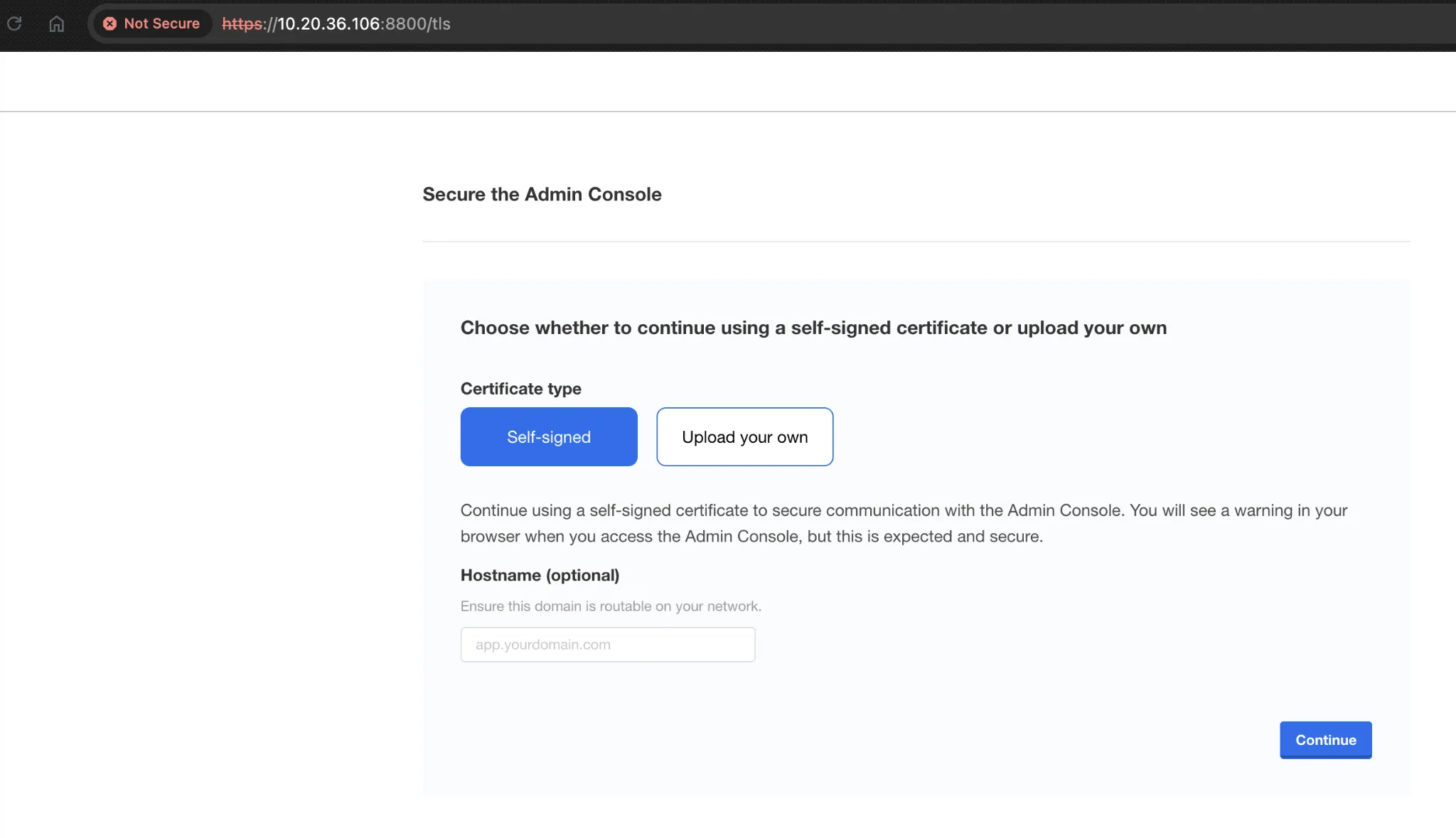Open the Not Secure site warning badge
The height and width of the screenshot is (838, 1456).
[x=151, y=23]
